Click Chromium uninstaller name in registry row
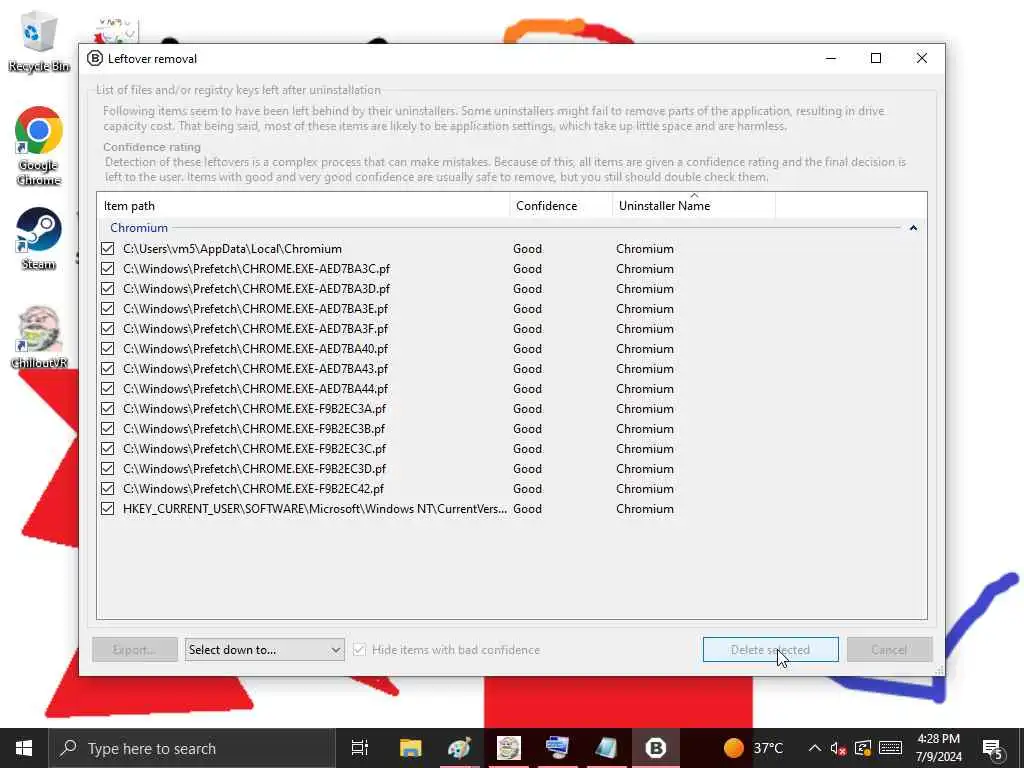Screen dimensions: 1024x768 (x=645, y=509)
